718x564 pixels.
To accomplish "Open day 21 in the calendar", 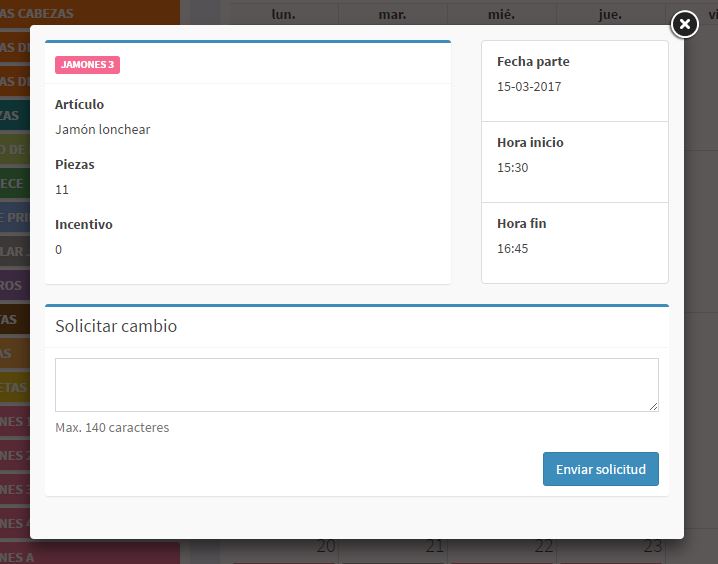I will point(434,547).
